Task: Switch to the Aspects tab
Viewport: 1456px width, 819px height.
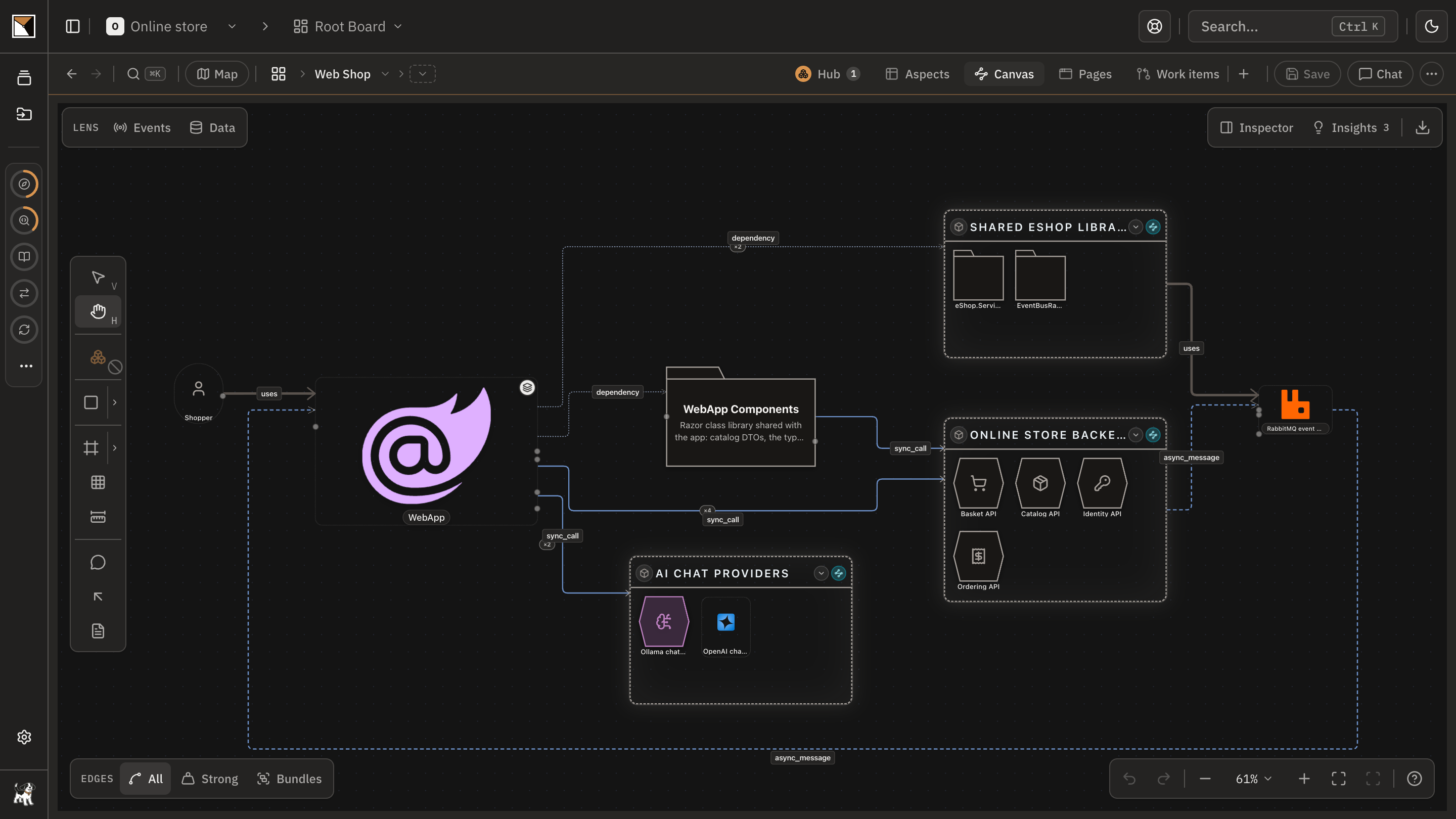Action: coord(918,74)
